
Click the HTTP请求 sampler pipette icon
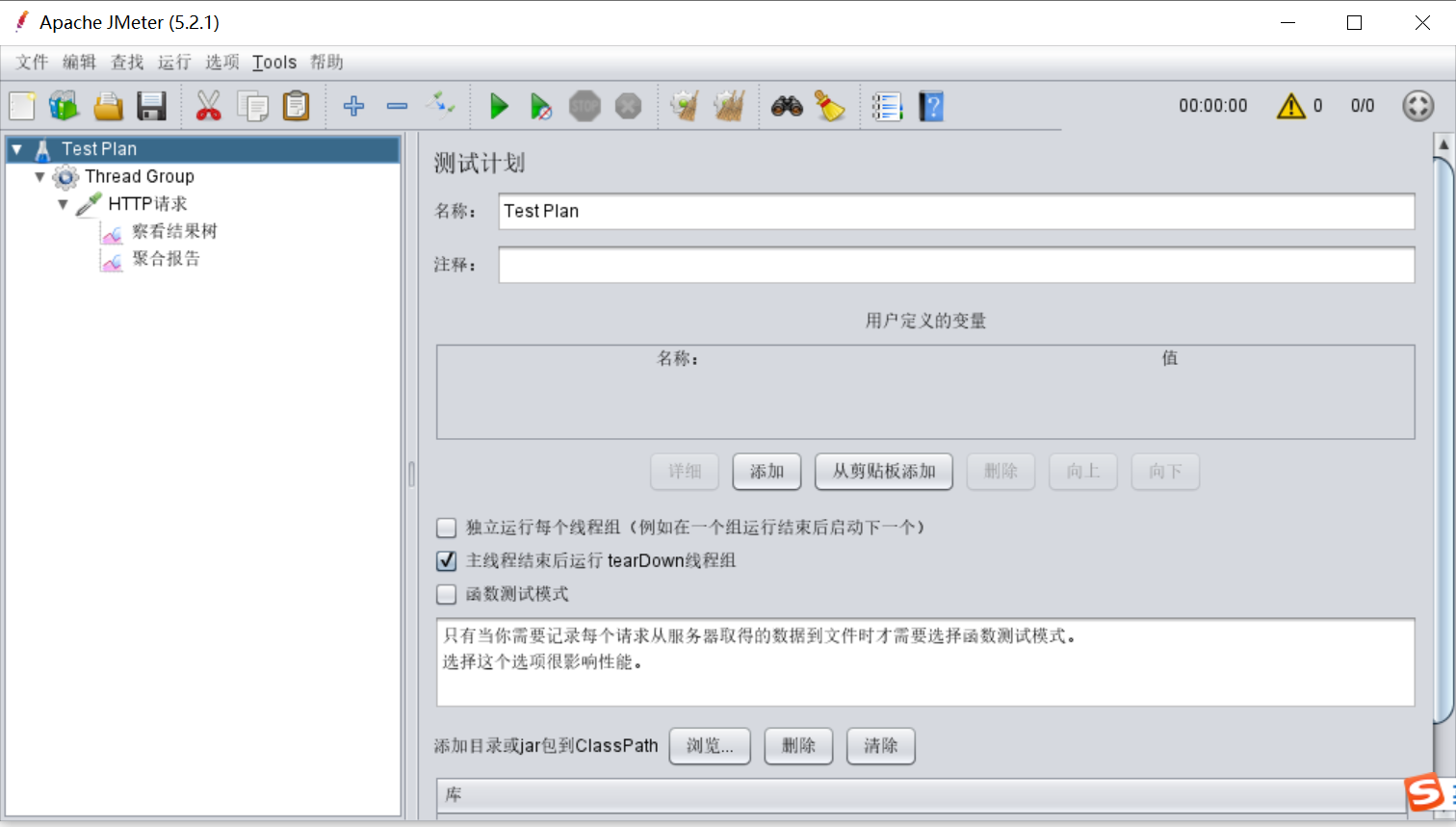point(89,203)
